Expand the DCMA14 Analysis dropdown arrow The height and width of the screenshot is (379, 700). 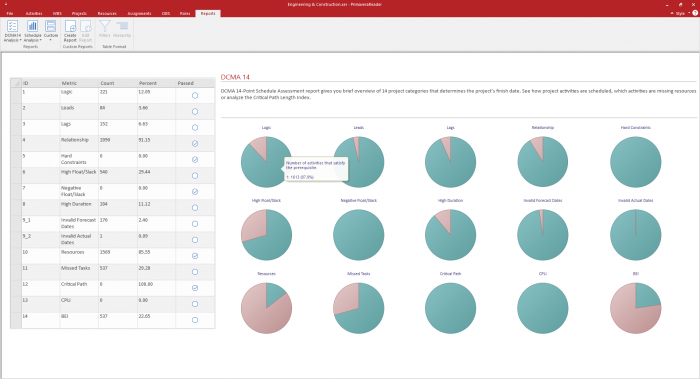pyautogui.click(x=20, y=40)
